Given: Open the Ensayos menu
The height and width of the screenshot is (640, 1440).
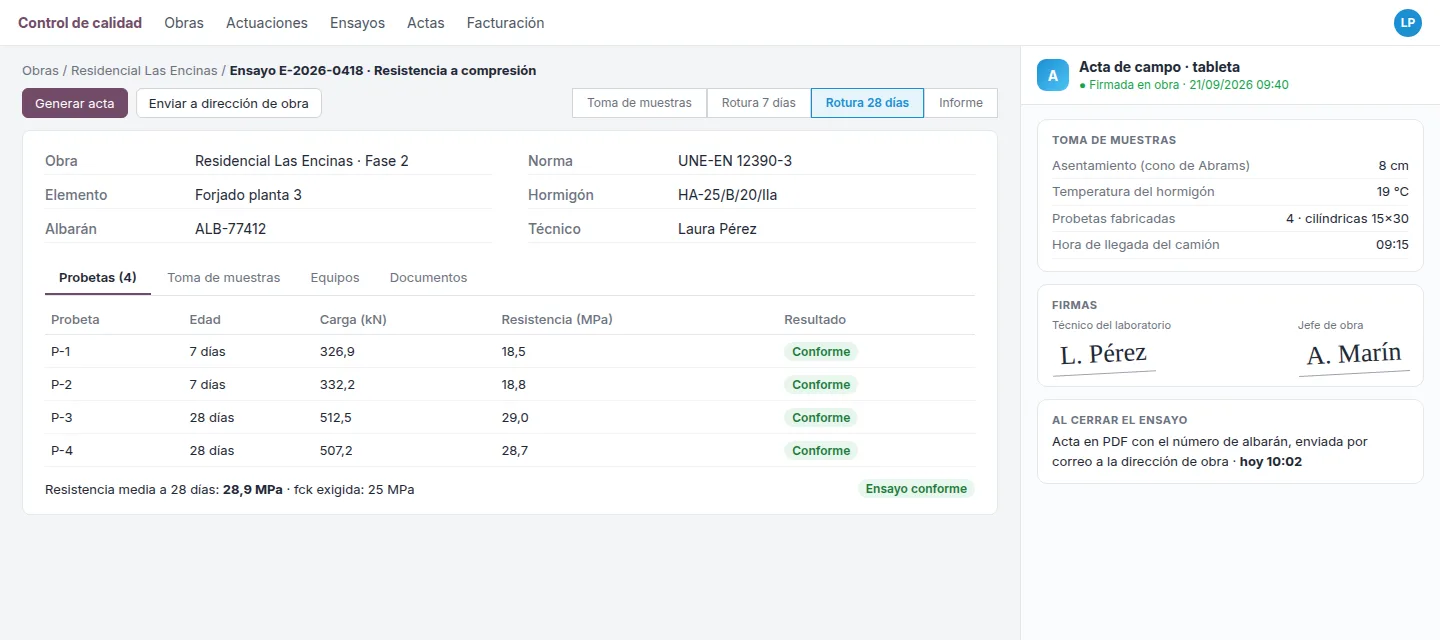Looking at the screenshot, I should point(357,23).
